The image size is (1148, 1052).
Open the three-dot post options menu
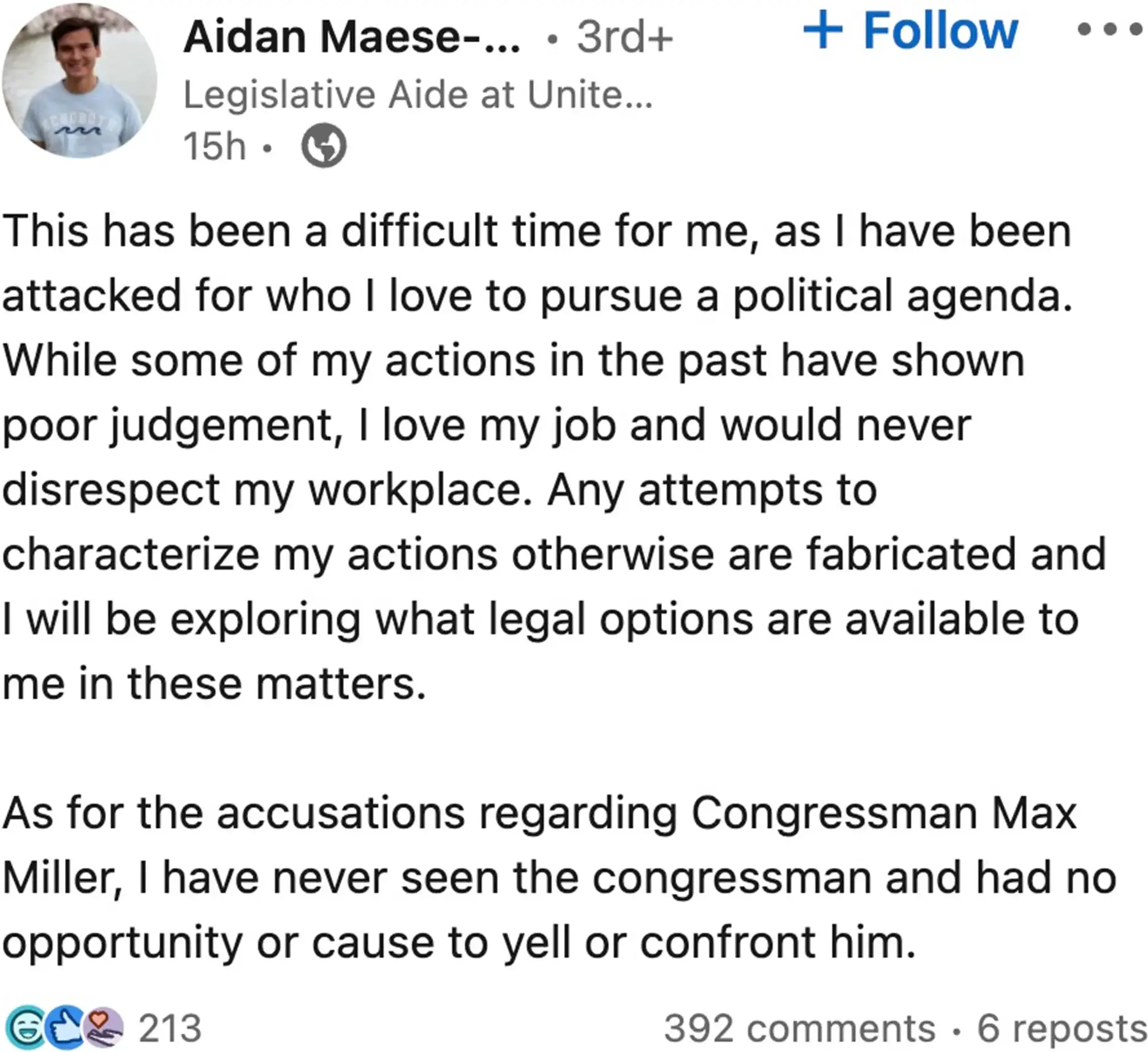coord(1109,29)
